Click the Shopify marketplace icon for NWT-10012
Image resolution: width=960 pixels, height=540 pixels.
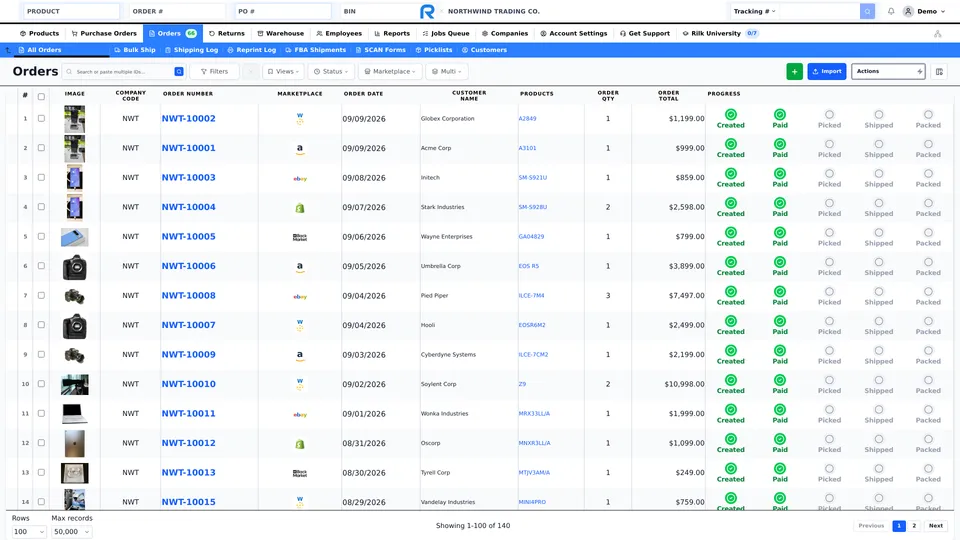pos(300,444)
